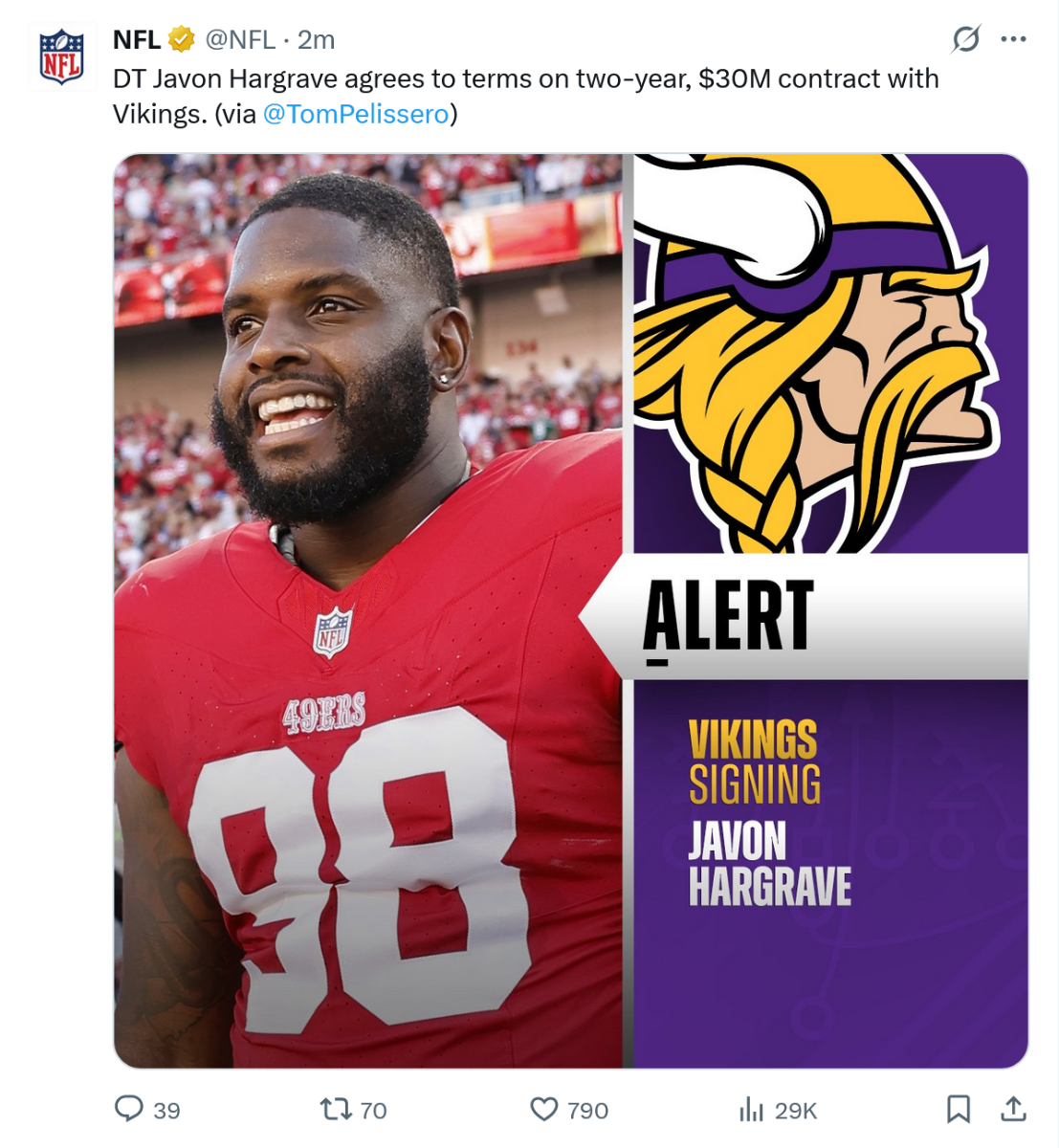Open the three-dot more options menu

click(x=1013, y=39)
